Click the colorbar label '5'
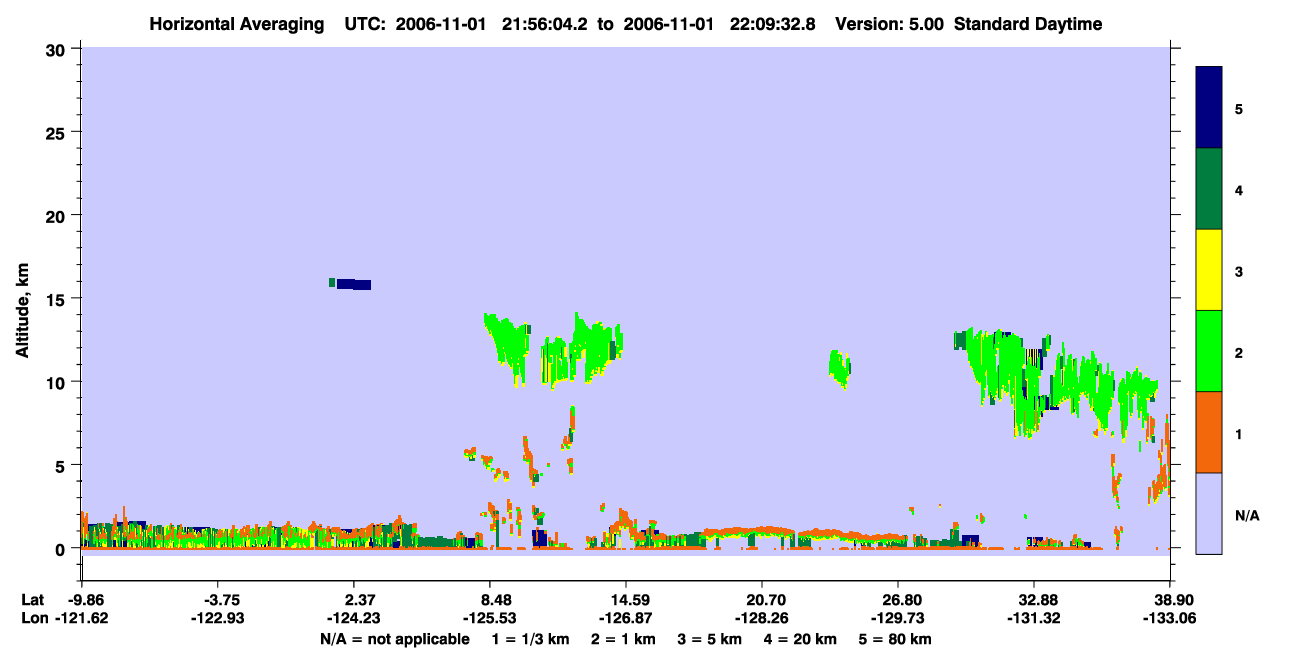The image size is (1300, 667). pyautogui.click(x=1239, y=108)
